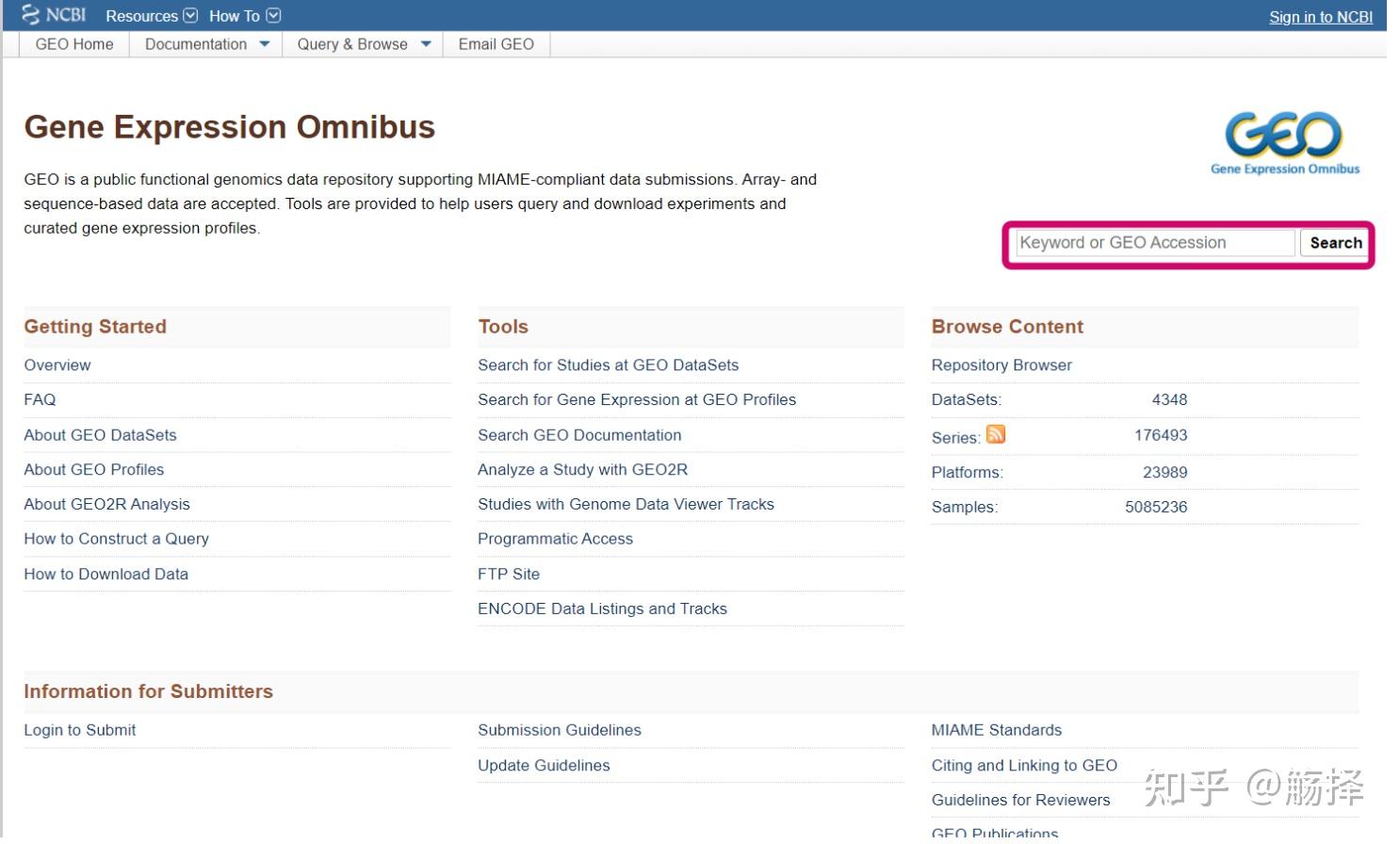The height and width of the screenshot is (844, 1400).
Task: Click the Search button
Action: click(x=1335, y=243)
